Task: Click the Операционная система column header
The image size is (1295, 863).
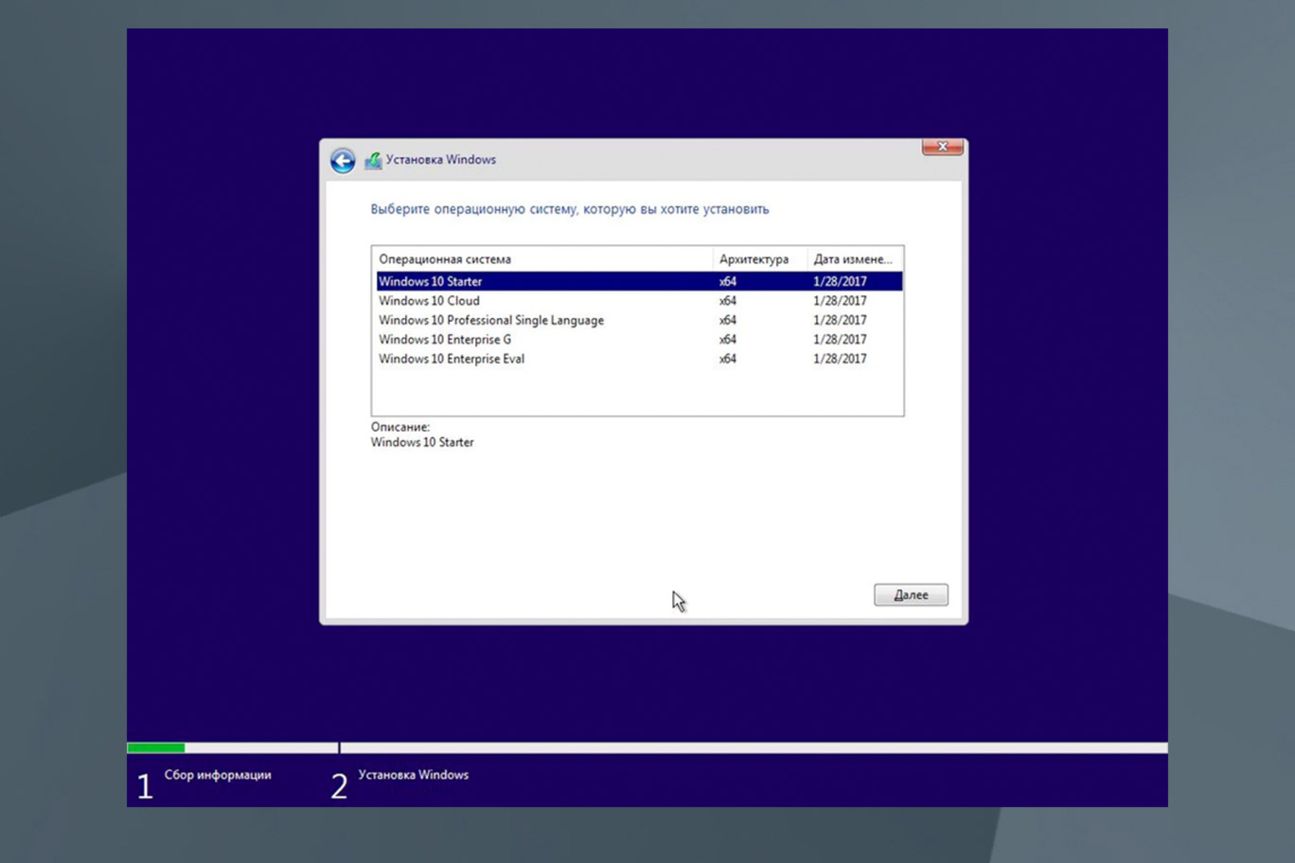Action: 542,259
